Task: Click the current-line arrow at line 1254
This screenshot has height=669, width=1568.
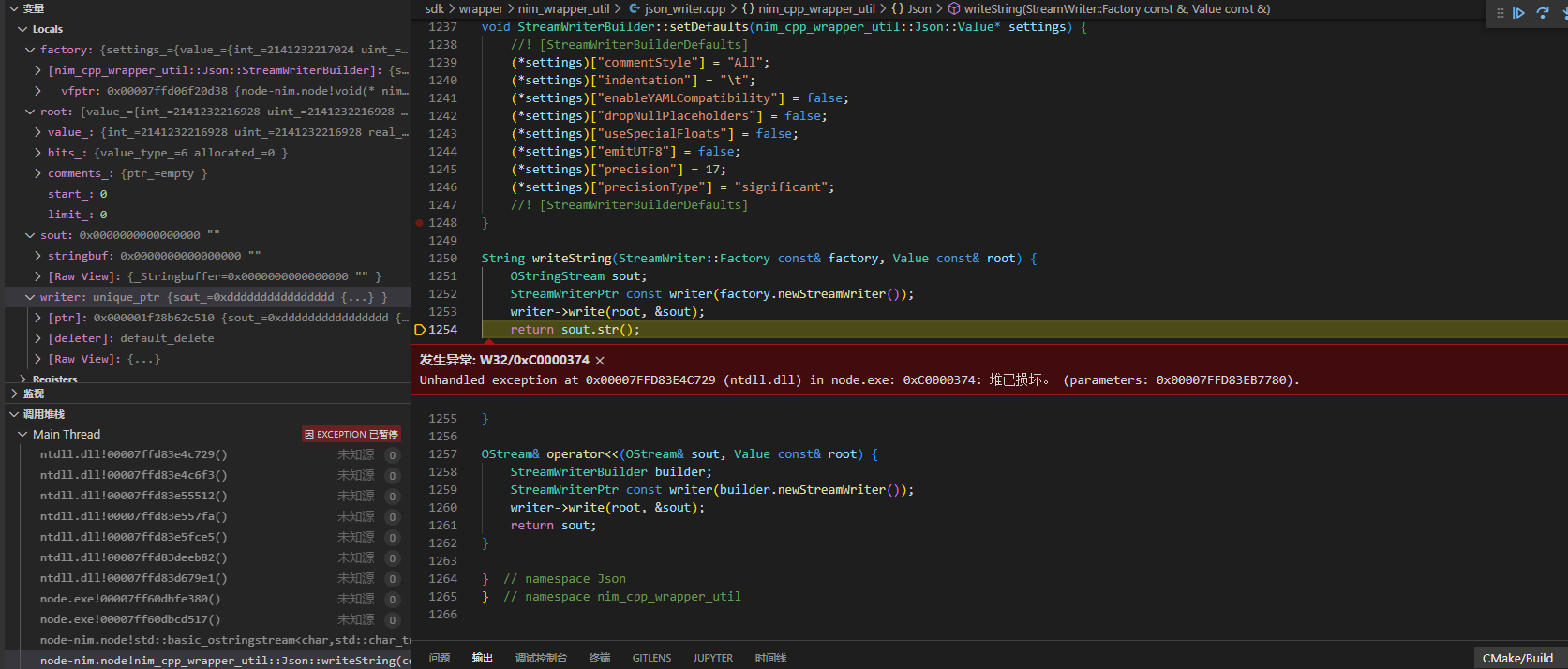Action: (420, 330)
